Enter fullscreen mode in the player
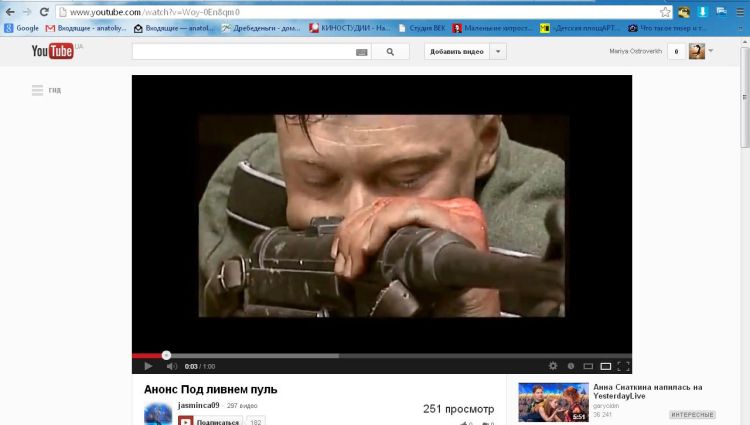This screenshot has width=750, height=425. 623,366
